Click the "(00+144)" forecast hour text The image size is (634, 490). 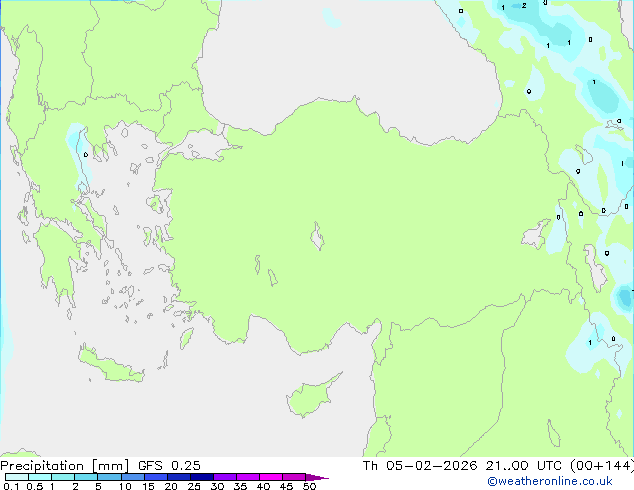(602, 466)
